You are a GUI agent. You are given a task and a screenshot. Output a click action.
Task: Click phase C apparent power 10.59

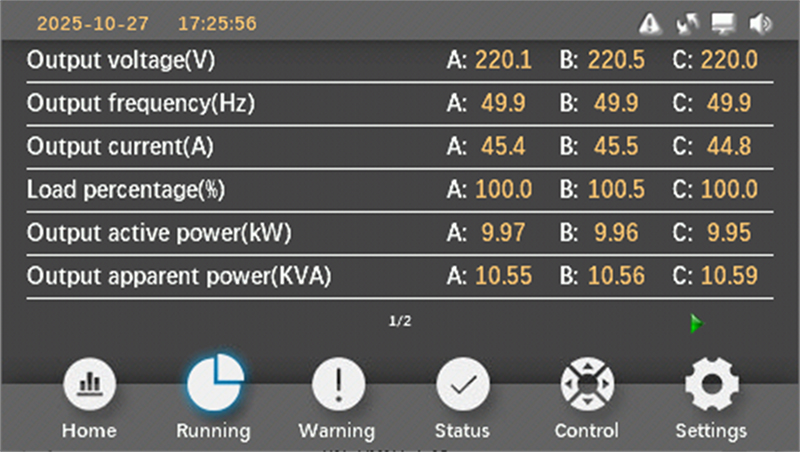(x=729, y=276)
